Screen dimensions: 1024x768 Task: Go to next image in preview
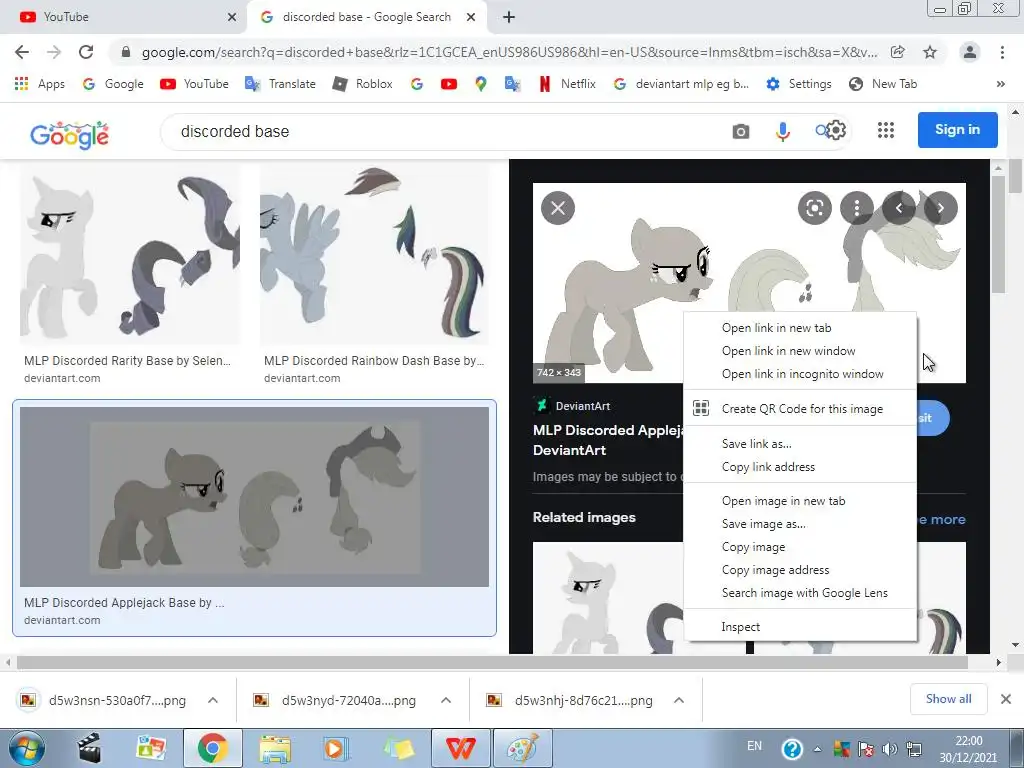point(940,208)
